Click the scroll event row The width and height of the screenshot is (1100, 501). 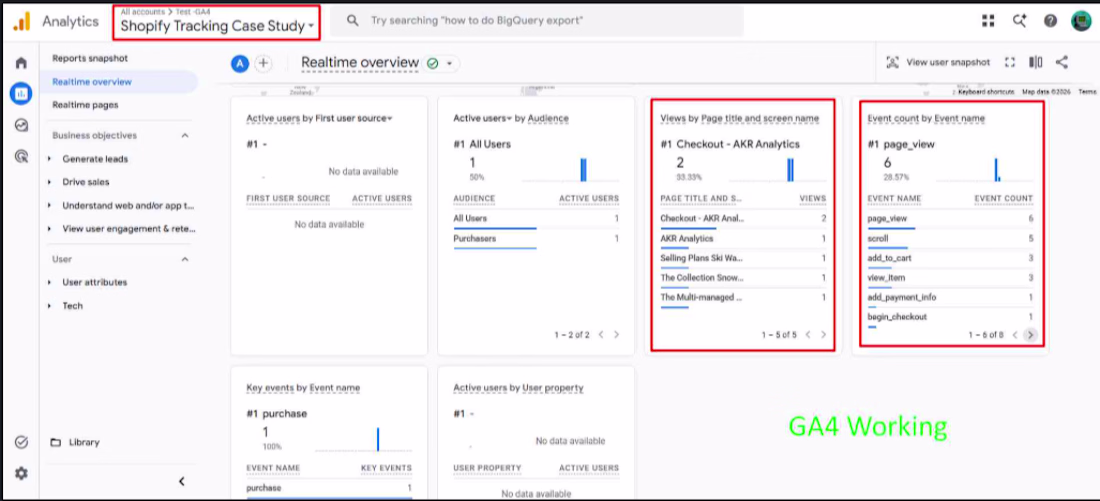(950, 239)
